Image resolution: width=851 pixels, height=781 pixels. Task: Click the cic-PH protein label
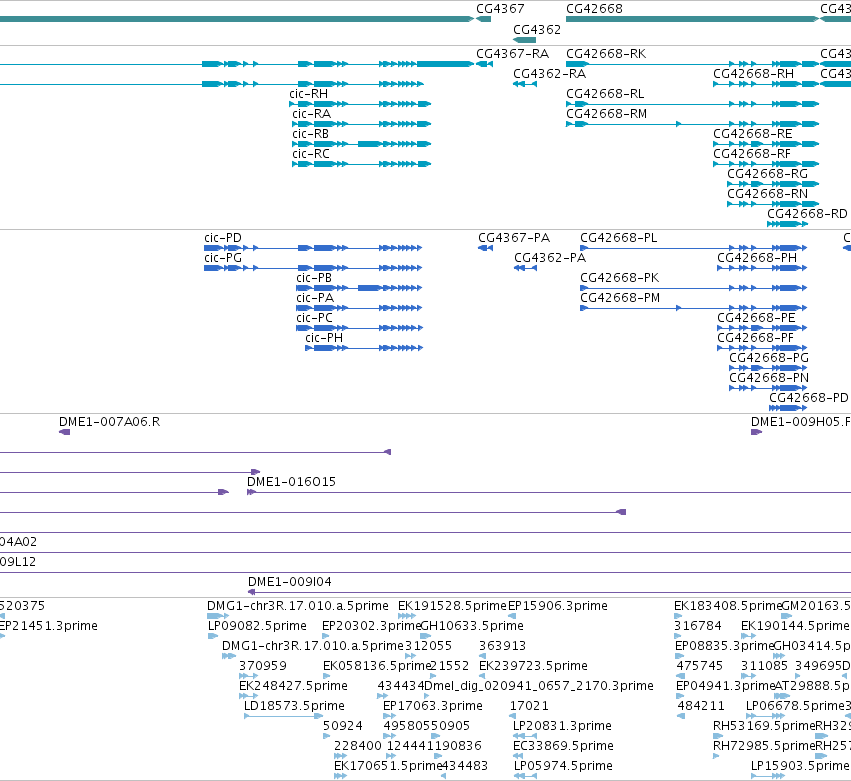tap(324, 338)
